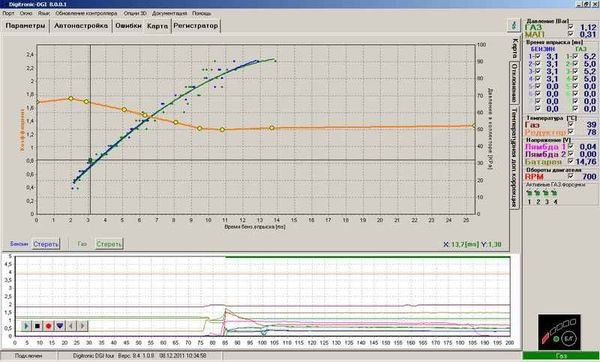Click active gas injector icon 3
This screenshot has height=362, width=600.
coord(546,194)
